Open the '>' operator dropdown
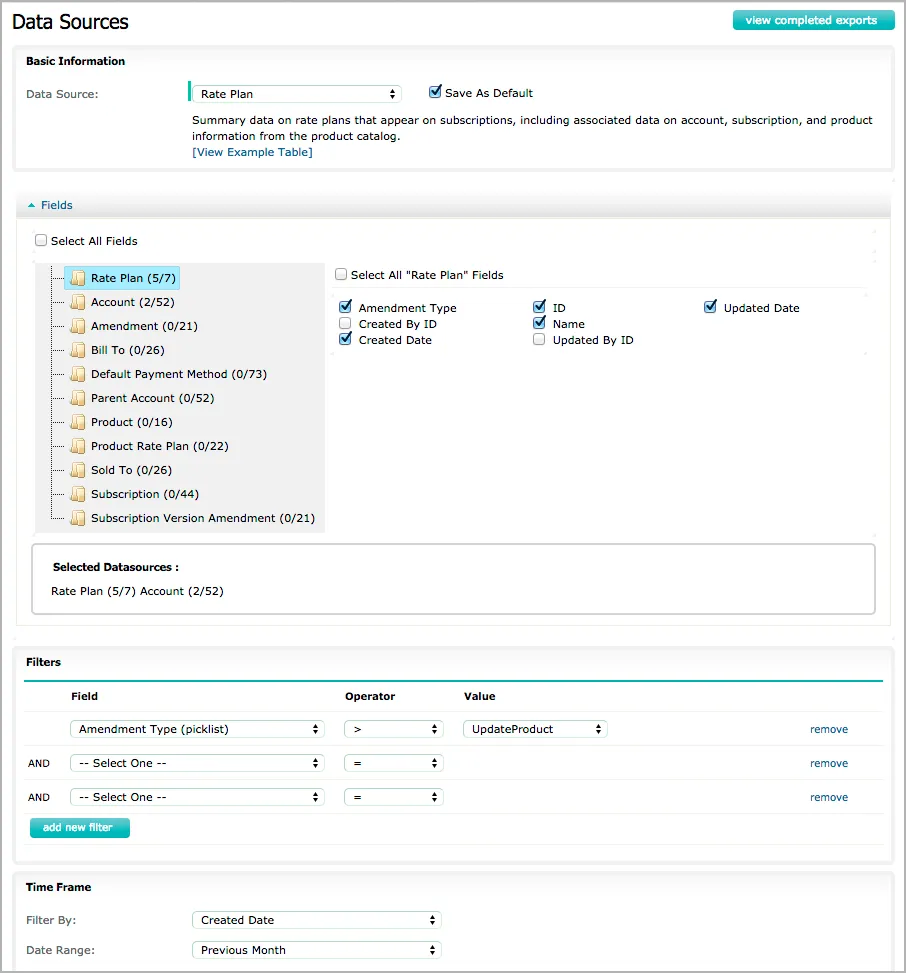This screenshot has width=906, height=973. 394,729
